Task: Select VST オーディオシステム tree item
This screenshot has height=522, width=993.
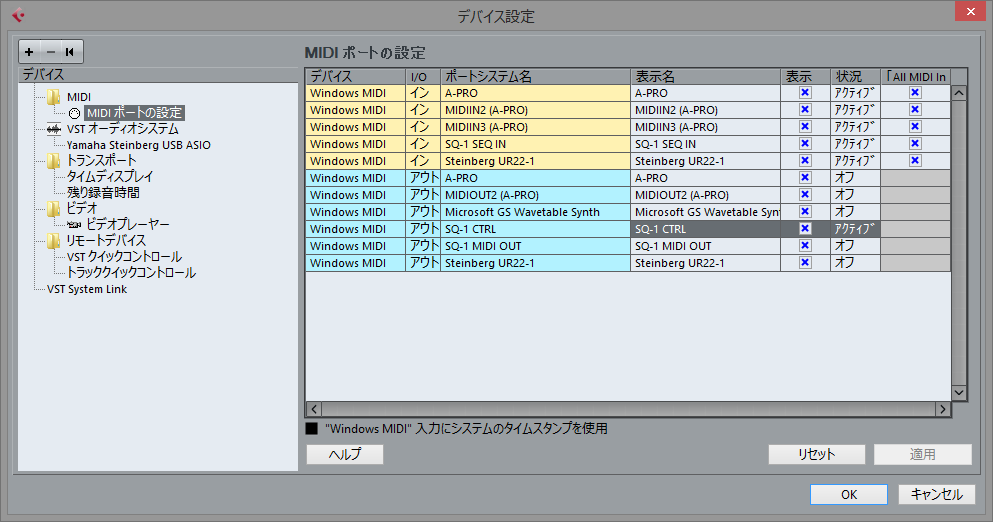Action: 123,129
